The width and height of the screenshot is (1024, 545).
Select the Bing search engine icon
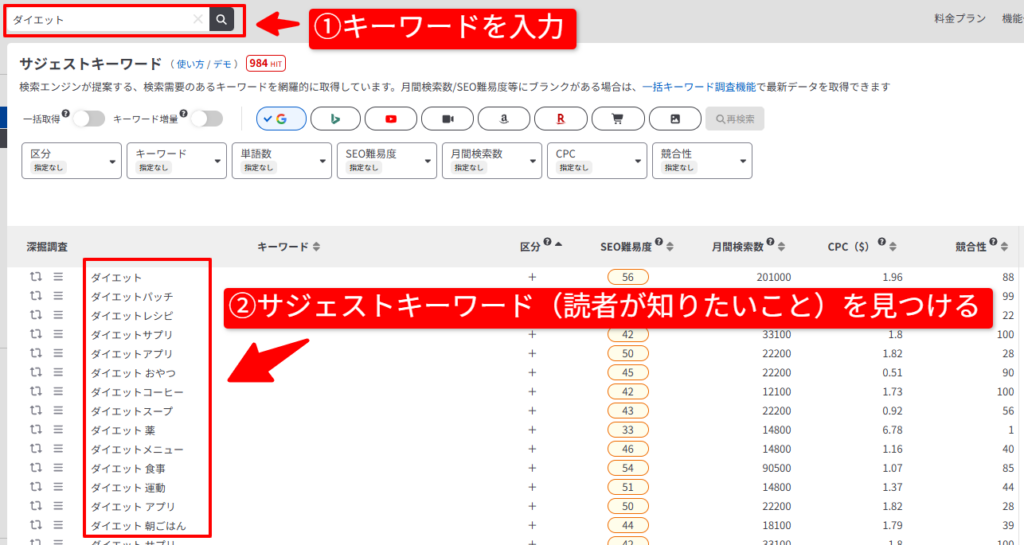tap(335, 119)
